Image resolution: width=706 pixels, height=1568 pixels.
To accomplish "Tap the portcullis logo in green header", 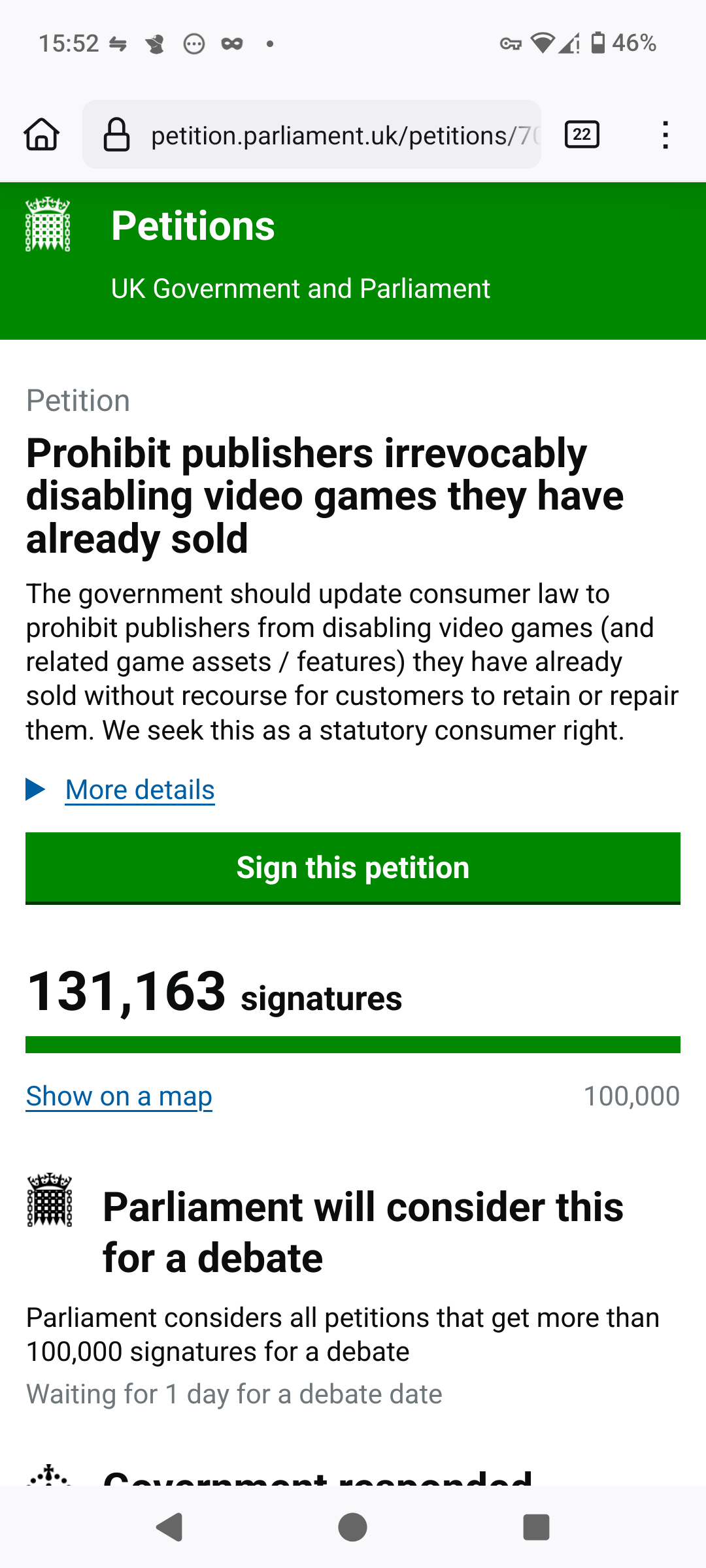I will coord(48,224).
